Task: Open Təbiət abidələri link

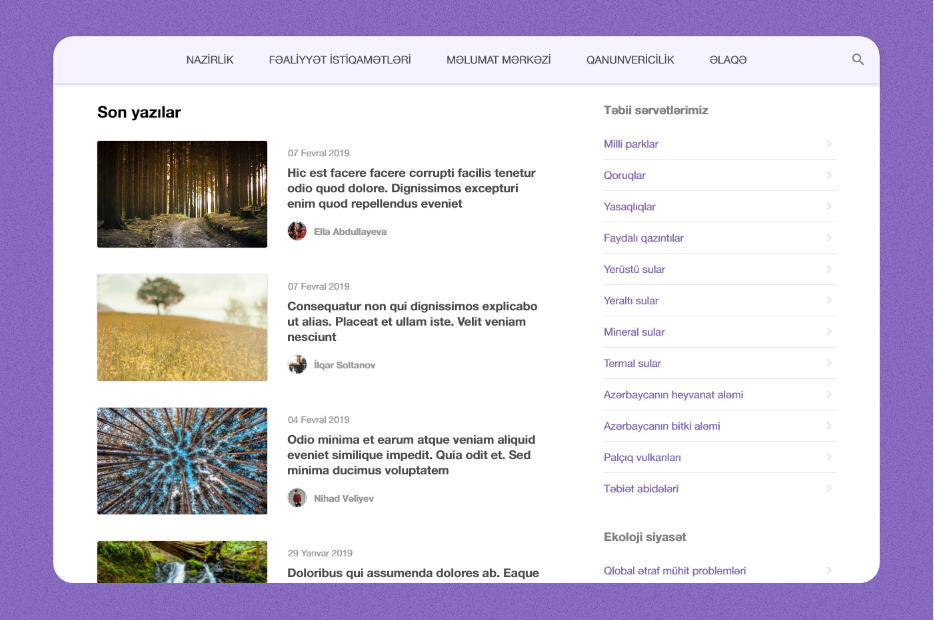Action: coord(641,489)
